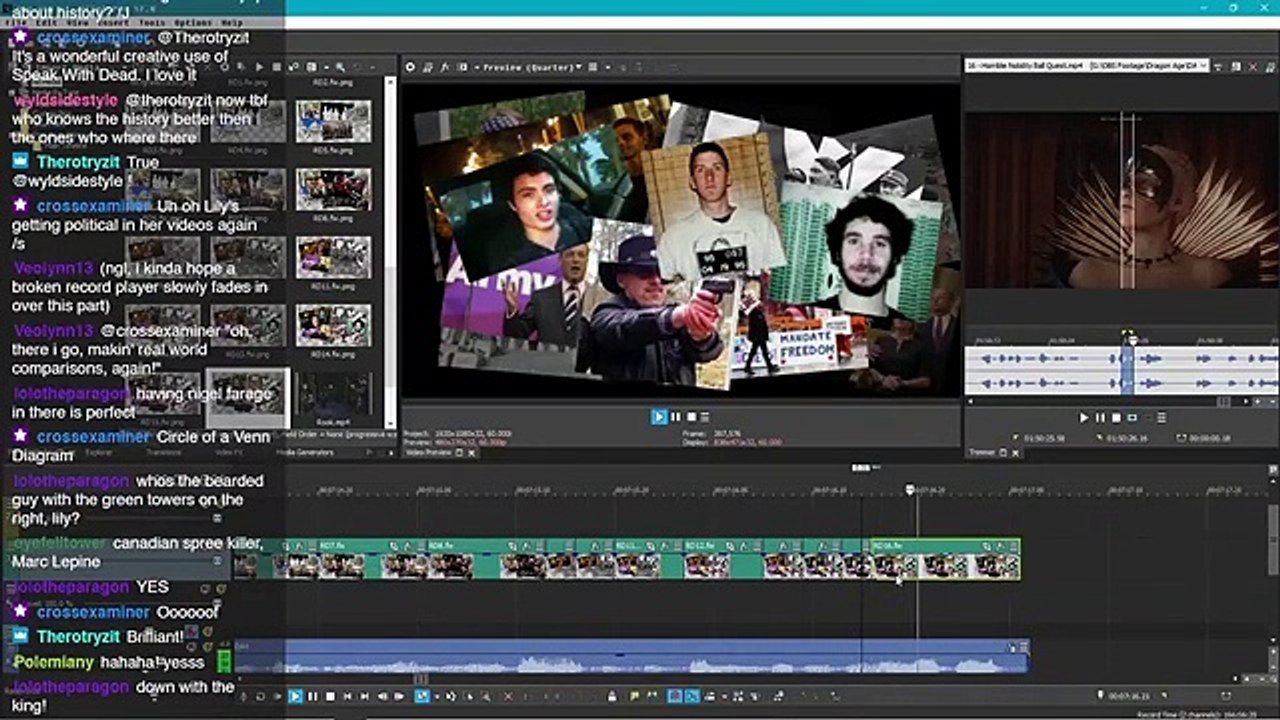Pause timeline from main transport bar

click(313, 696)
